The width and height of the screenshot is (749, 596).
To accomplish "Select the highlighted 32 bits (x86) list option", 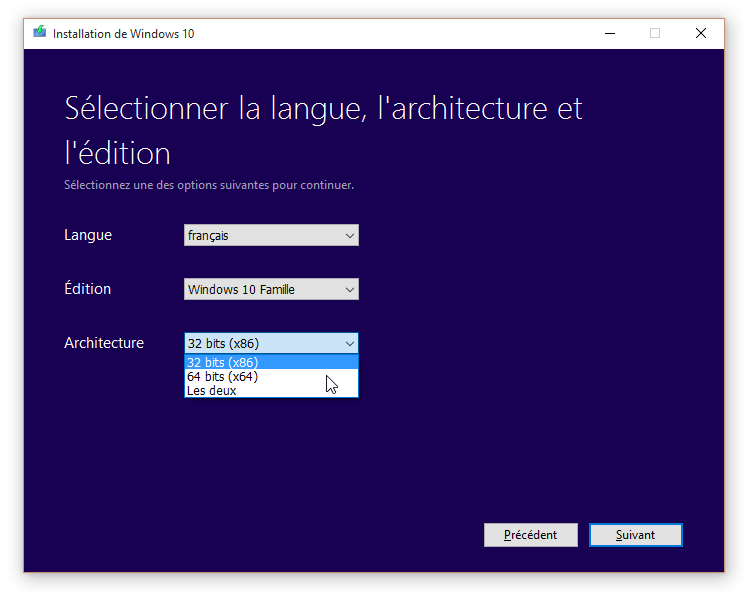I will [x=271, y=362].
